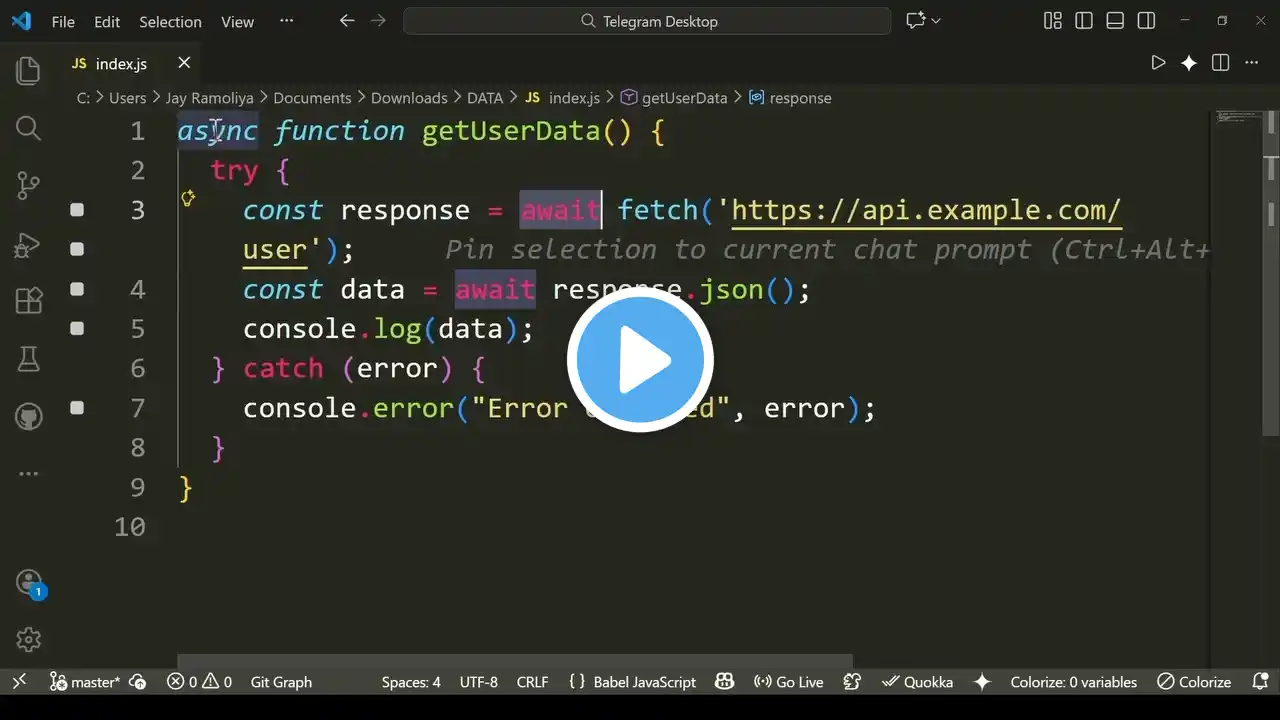
Task: Show more menu bar items ellipsis
Action: pos(287,21)
